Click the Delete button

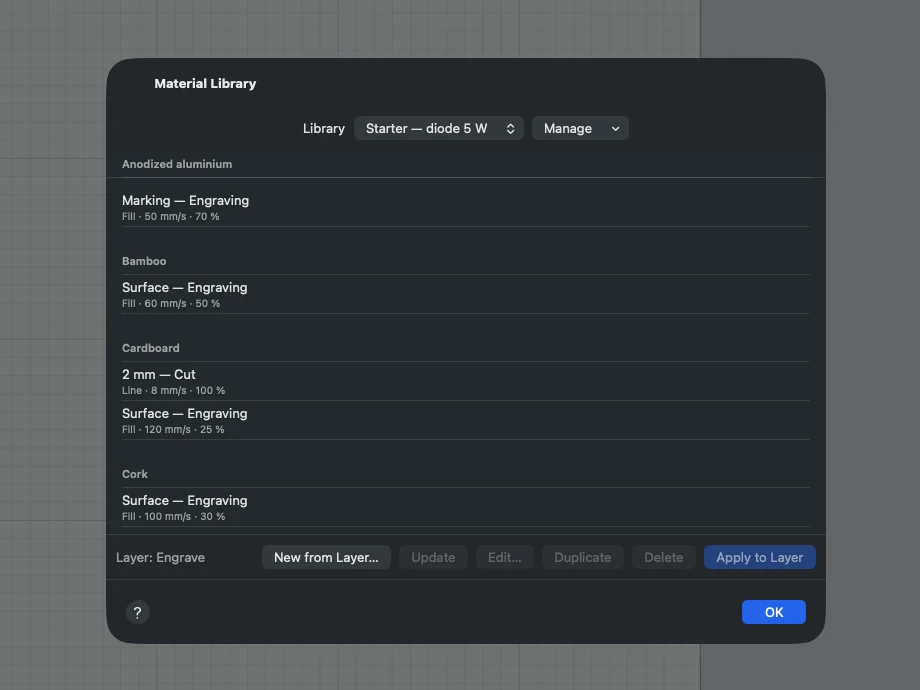click(664, 557)
